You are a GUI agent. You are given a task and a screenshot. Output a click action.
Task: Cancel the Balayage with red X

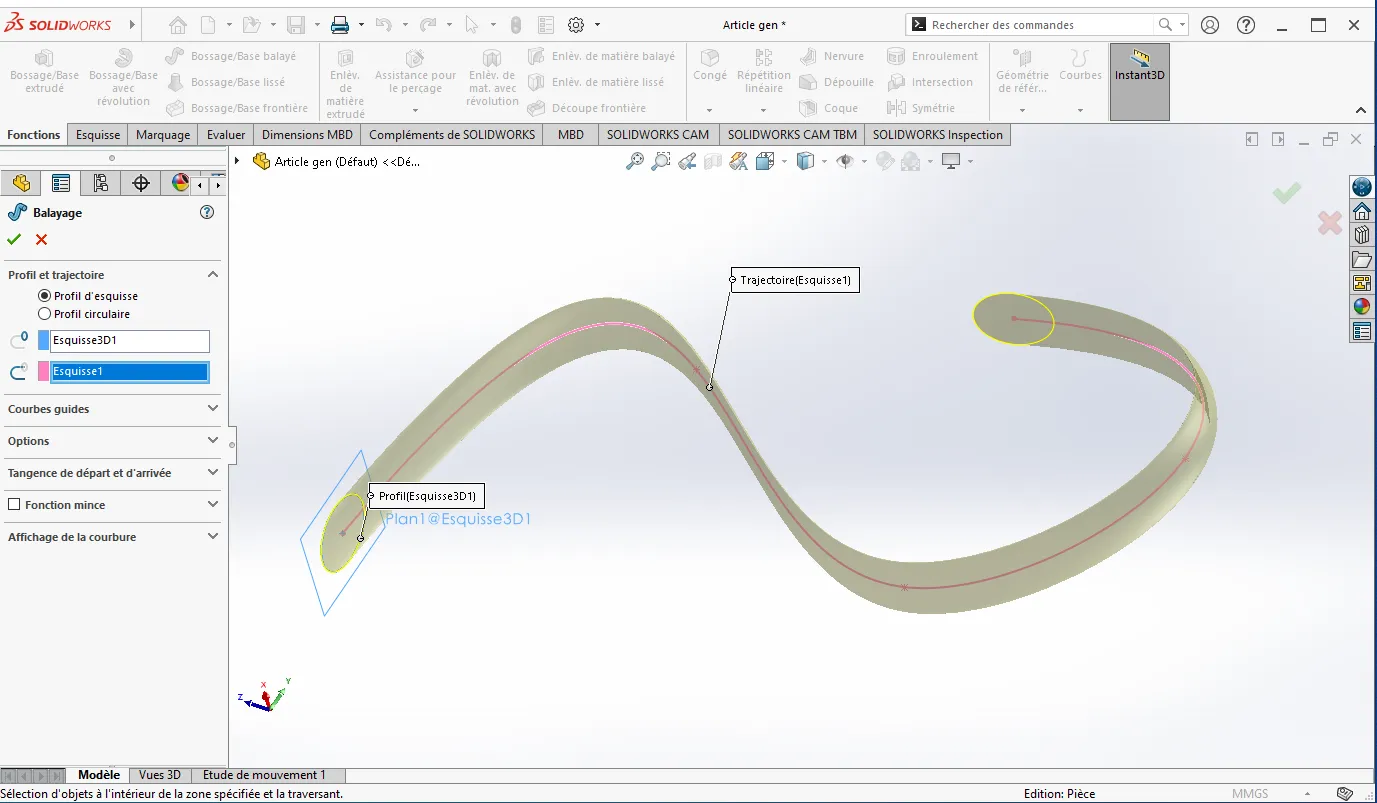(x=41, y=239)
